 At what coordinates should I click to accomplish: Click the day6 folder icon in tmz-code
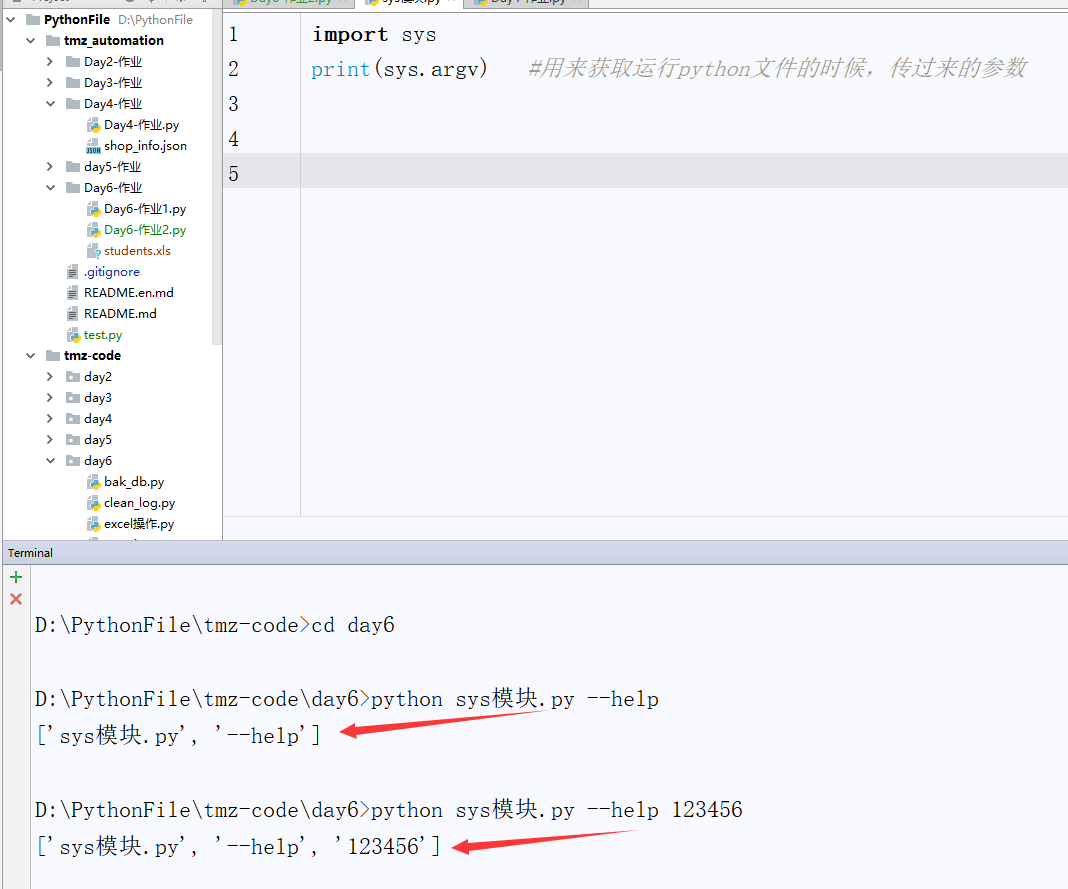coord(73,461)
